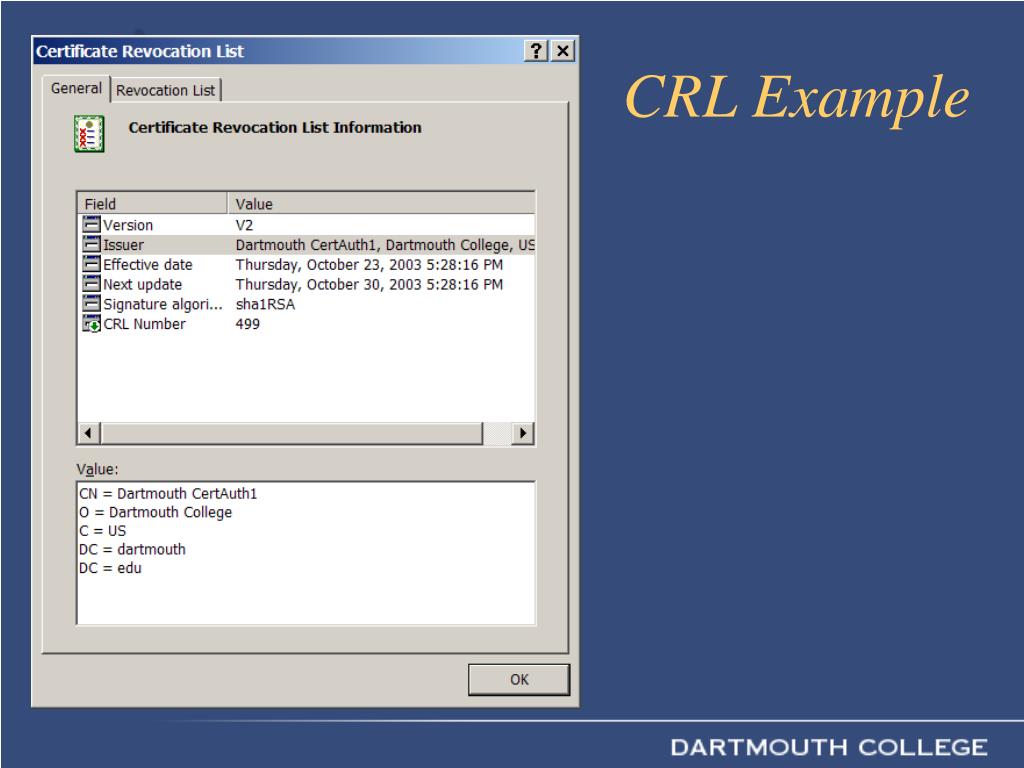Screen dimensions: 1024x768
Task: Click the Effective date row icon
Action: tap(91, 264)
